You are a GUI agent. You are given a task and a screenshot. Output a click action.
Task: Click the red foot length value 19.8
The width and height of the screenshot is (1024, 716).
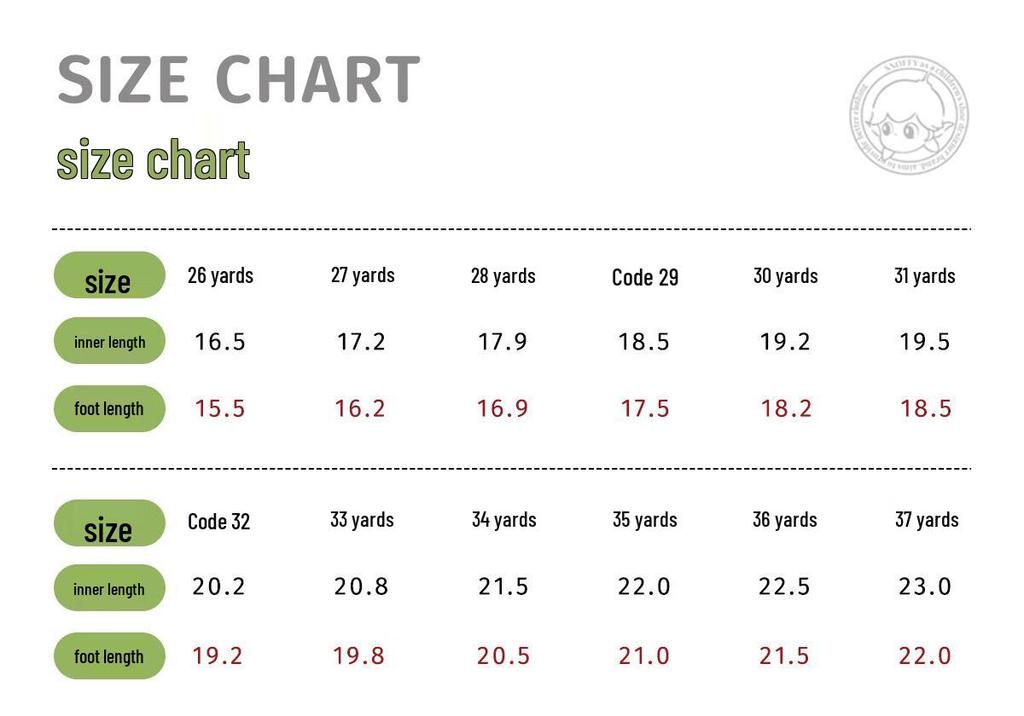(x=359, y=656)
